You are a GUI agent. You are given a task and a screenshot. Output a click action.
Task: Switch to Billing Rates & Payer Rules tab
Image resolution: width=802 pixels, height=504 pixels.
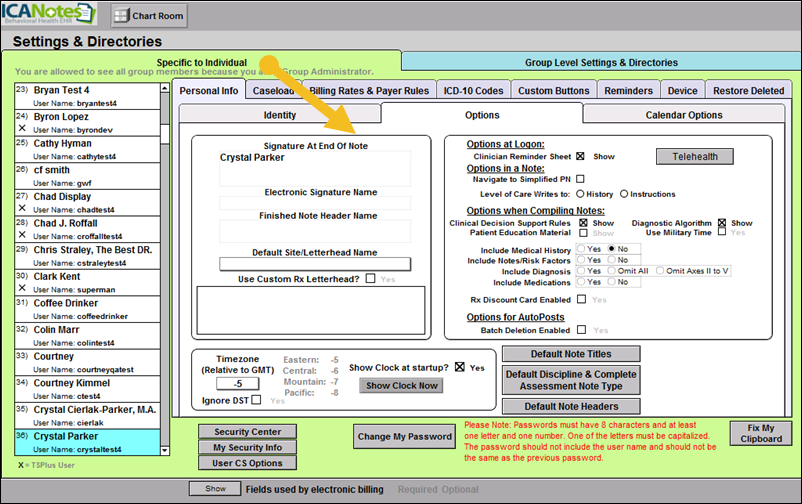[x=371, y=91]
